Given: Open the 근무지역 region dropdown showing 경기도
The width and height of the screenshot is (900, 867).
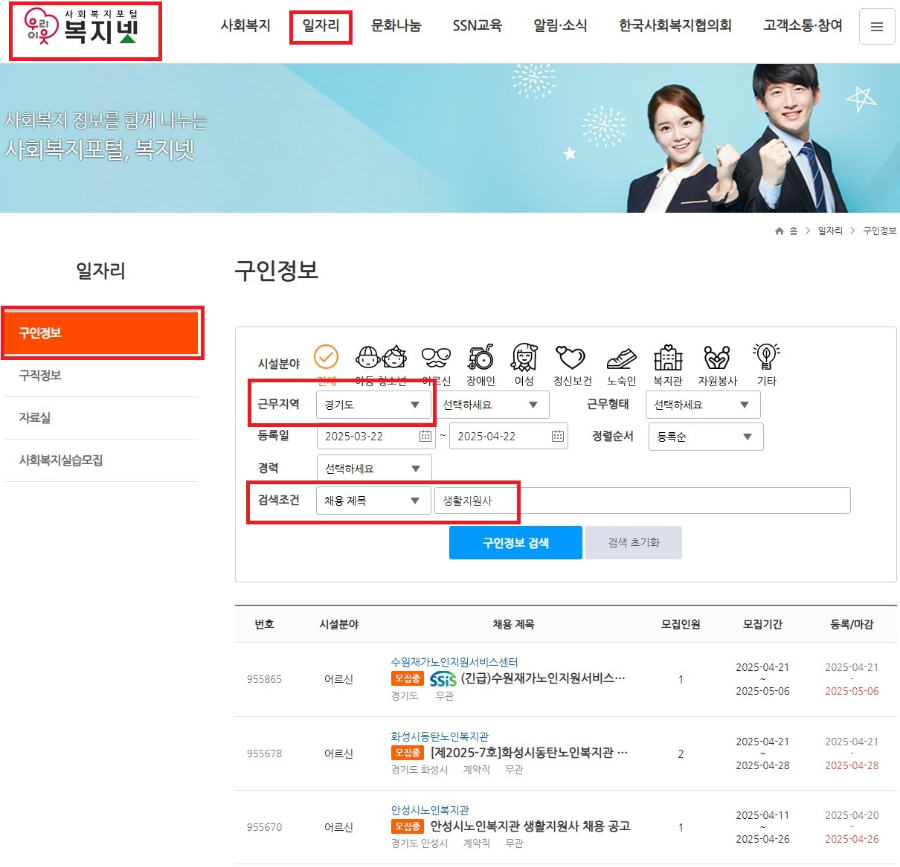Looking at the screenshot, I should point(374,404).
